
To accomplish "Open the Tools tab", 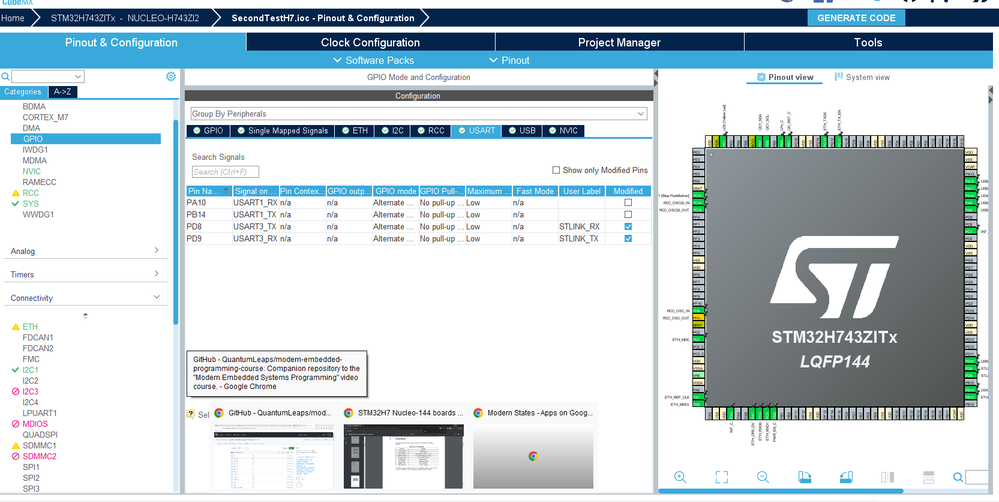I will click(x=868, y=43).
